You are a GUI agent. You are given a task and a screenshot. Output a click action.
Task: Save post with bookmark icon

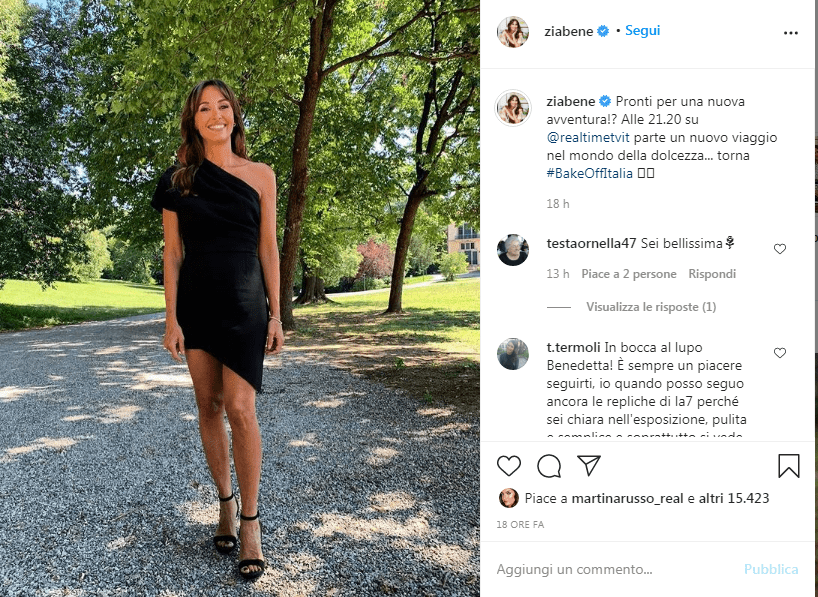[x=789, y=465]
